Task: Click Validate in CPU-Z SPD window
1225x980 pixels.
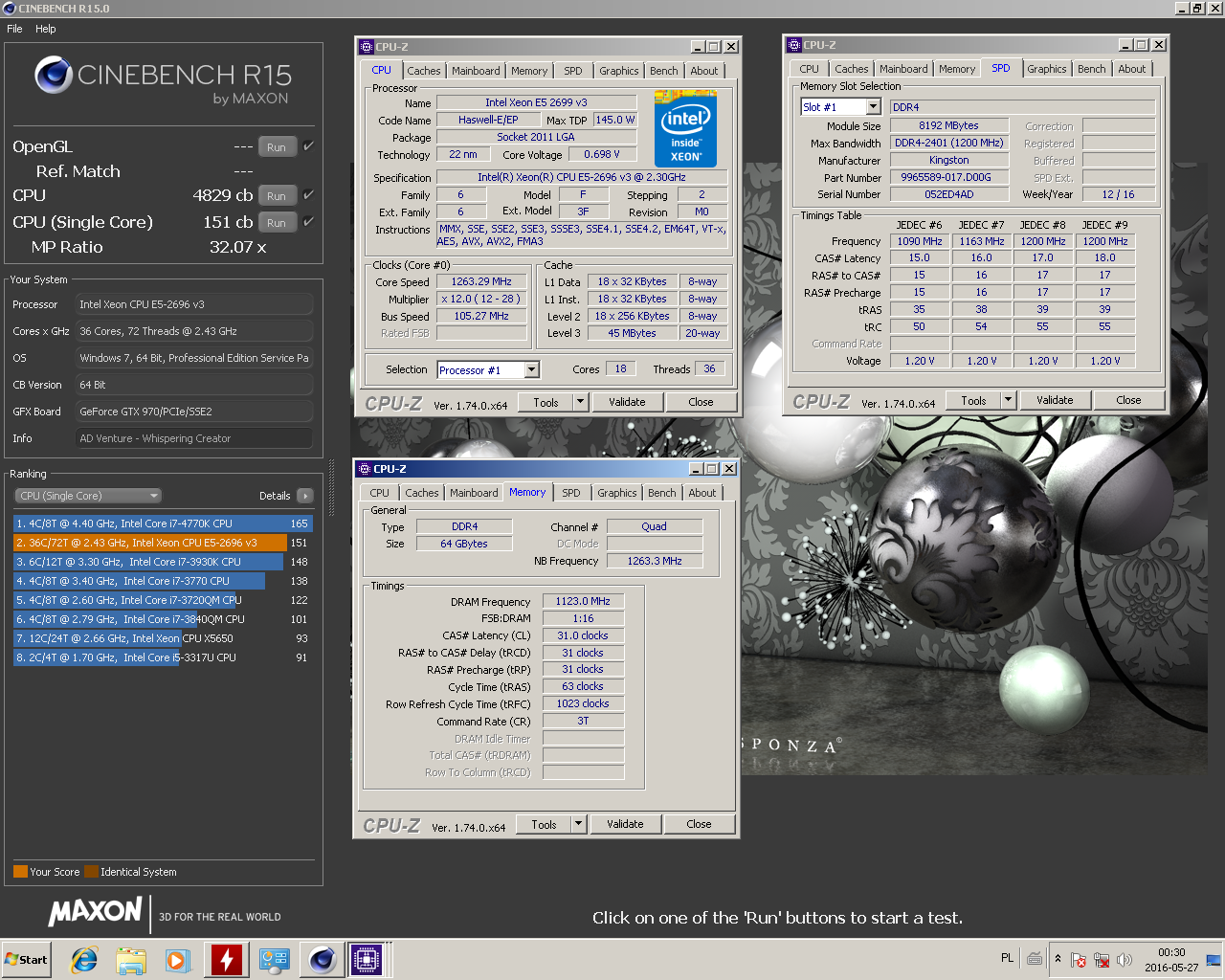Action: point(1055,400)
